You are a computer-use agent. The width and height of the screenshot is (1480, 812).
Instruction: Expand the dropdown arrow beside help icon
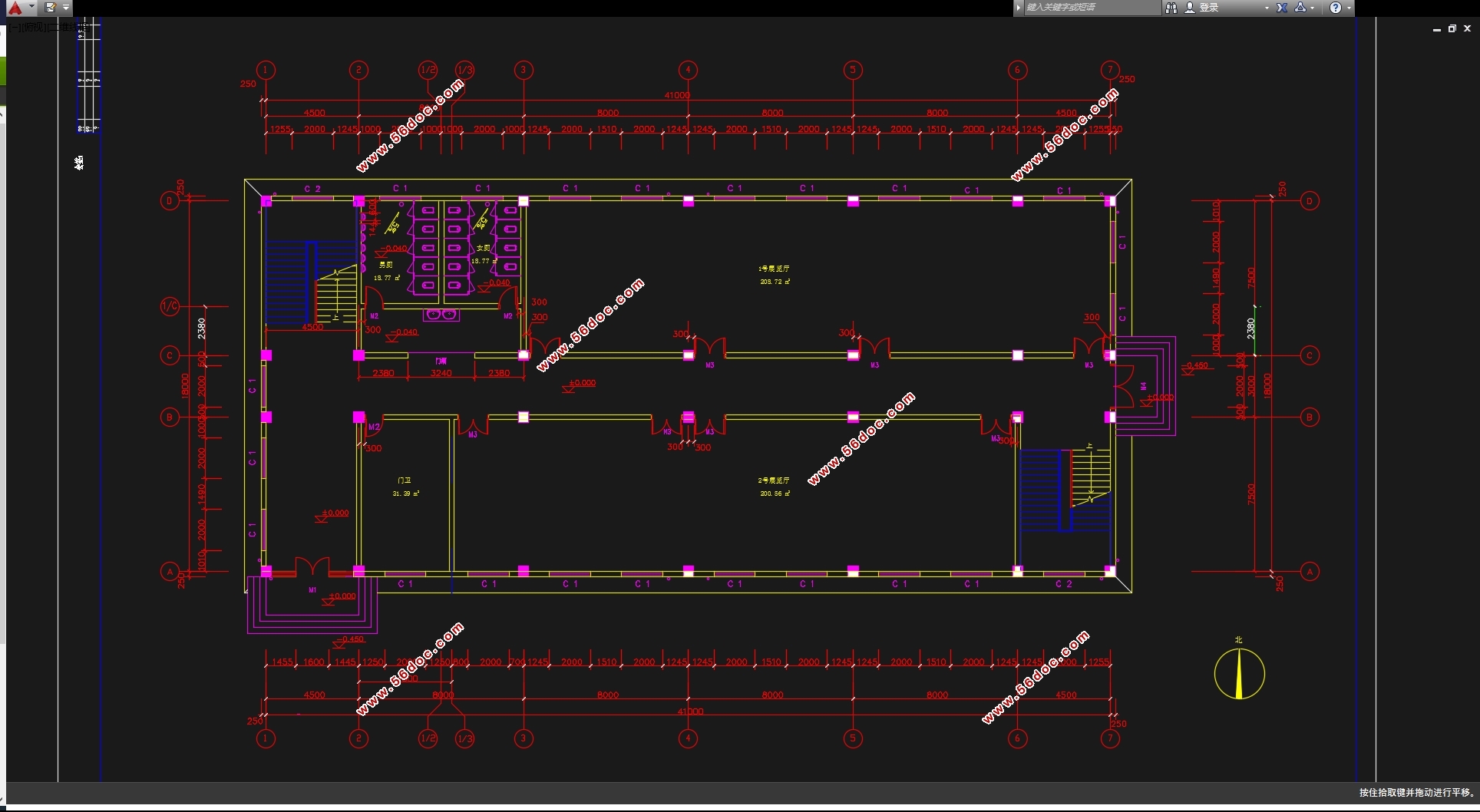click(x=1349, y=8)
